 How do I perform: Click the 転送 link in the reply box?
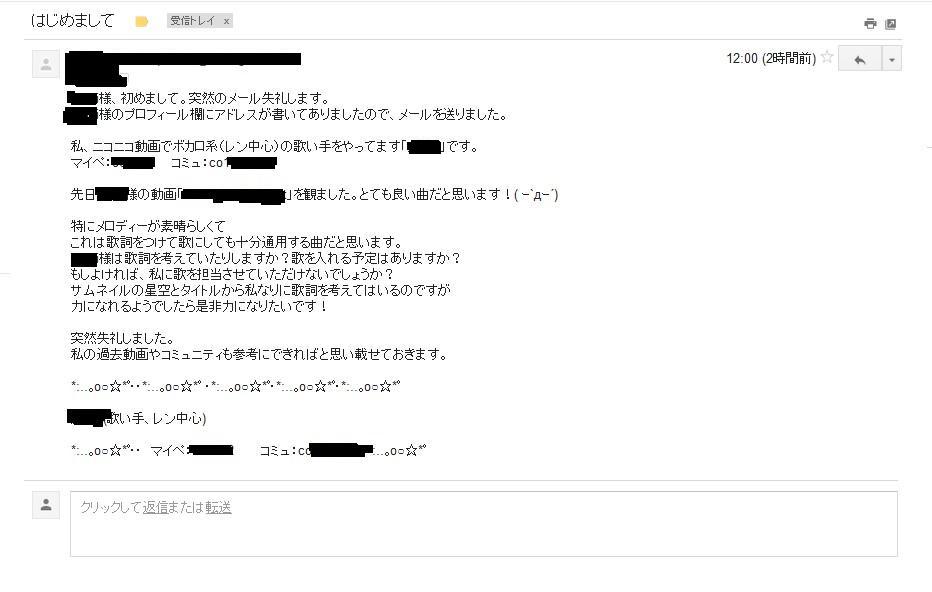point(218,507)
